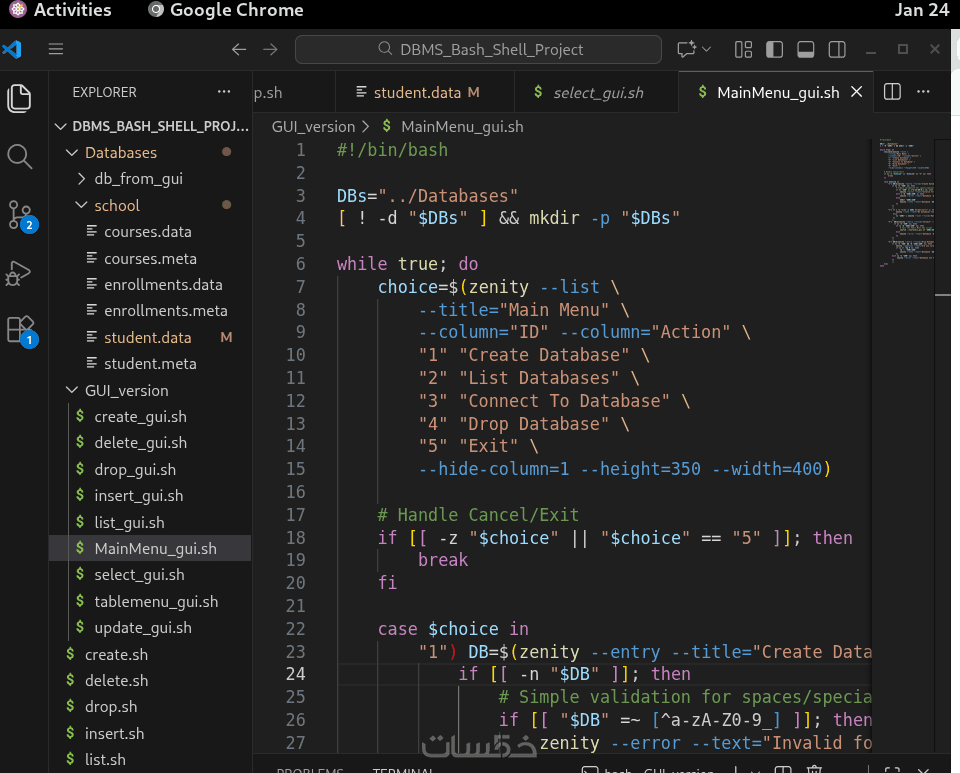Open the Search view in activity bar
This screenshot has height=773, width=960.
(20, 156)
